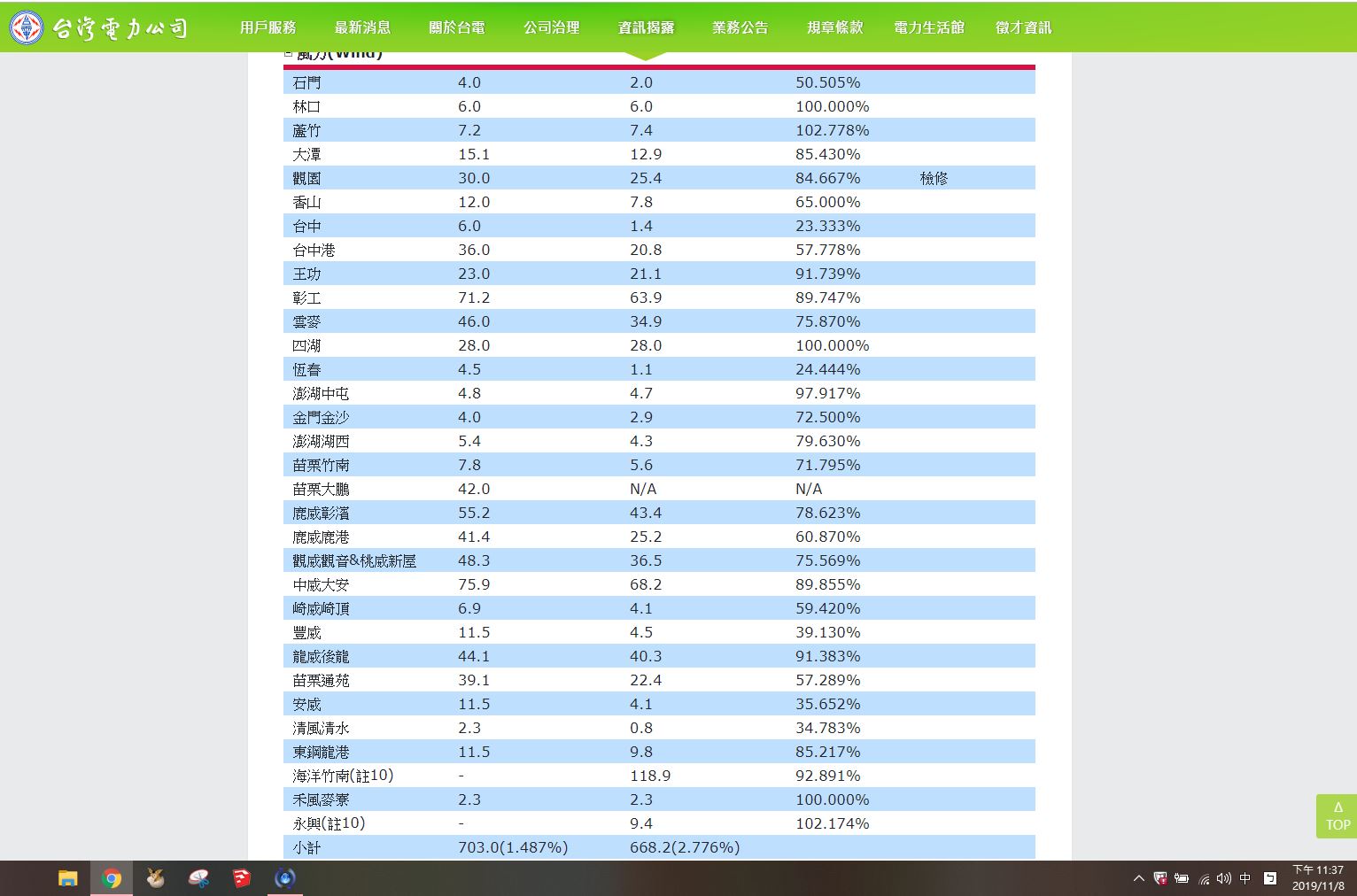Select the 豐威 row name
The height and width of the screenshot is (896, 1357).
306,632
